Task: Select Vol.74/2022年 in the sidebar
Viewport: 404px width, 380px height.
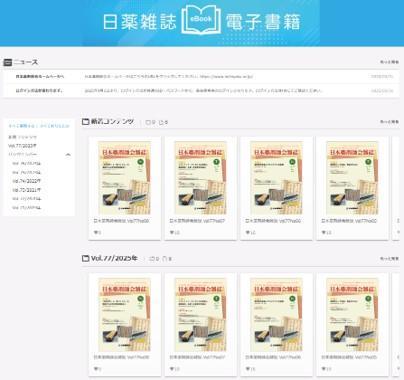Action: 26,181
